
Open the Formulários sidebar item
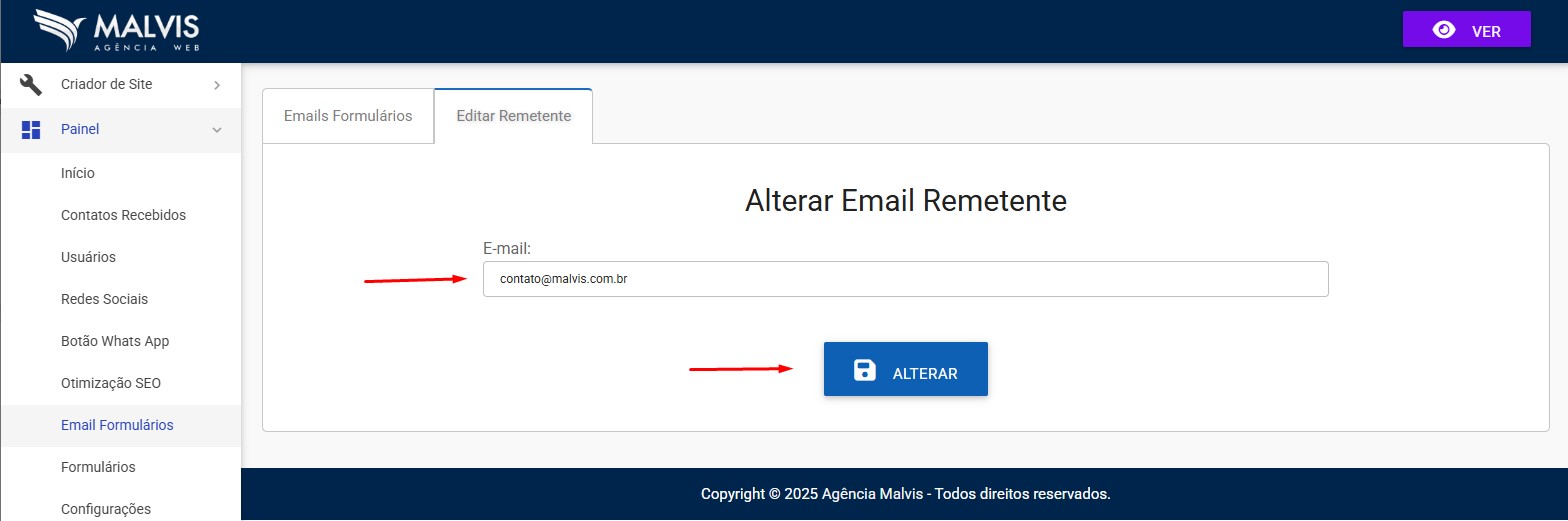(x=98, y=467)
